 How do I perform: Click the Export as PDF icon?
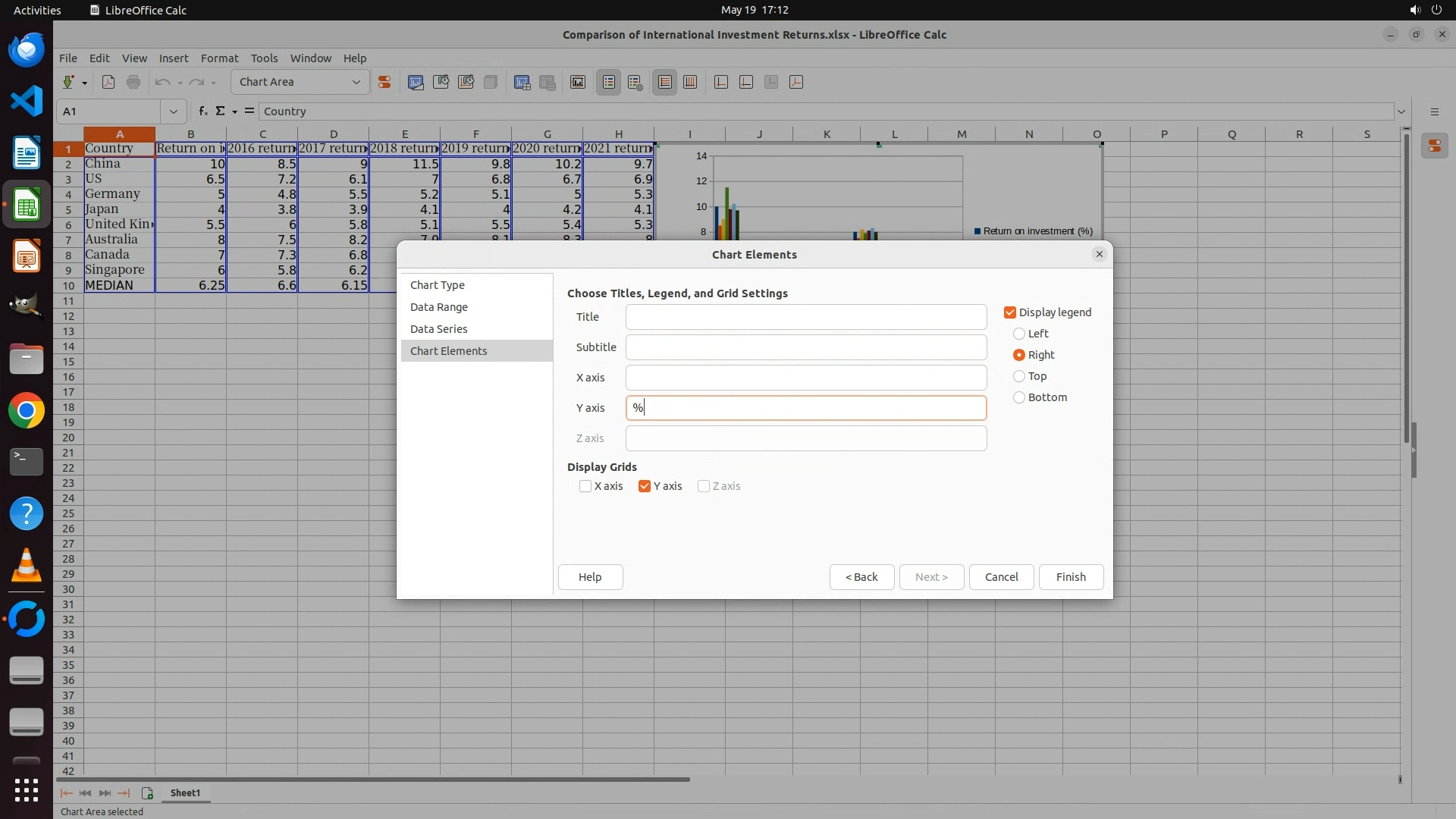coord(108,82)
